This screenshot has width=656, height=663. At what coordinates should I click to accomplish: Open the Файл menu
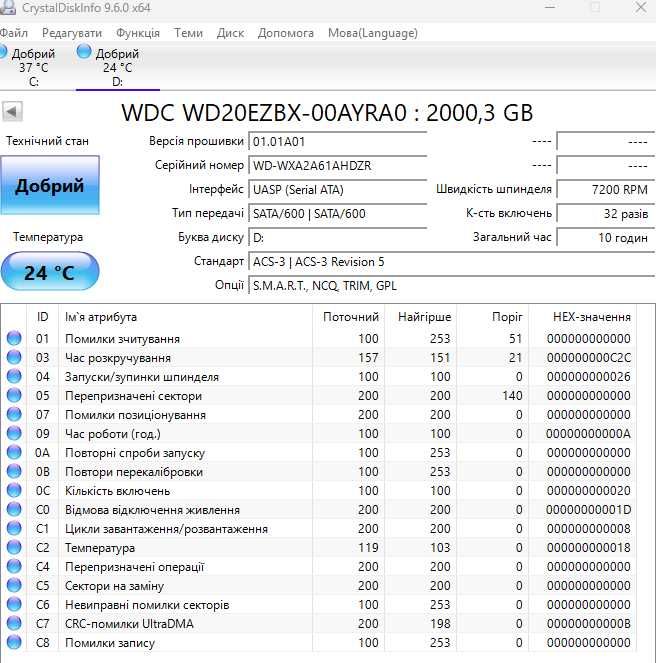point(14,33)
